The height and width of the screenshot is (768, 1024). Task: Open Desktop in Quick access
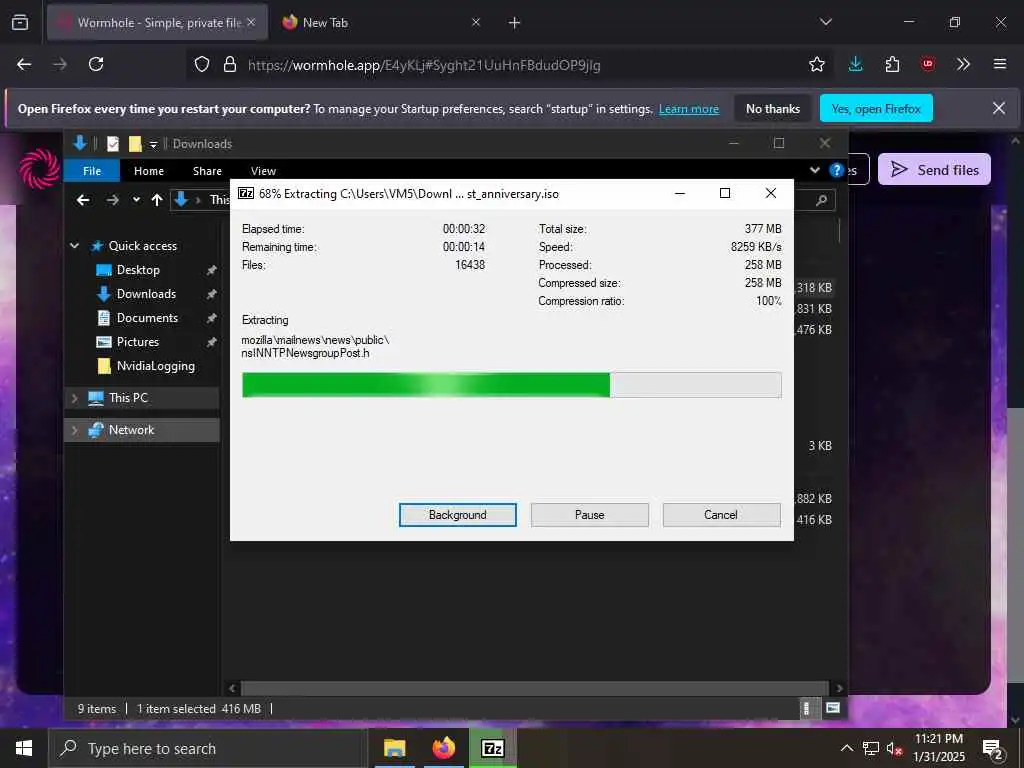138,270
